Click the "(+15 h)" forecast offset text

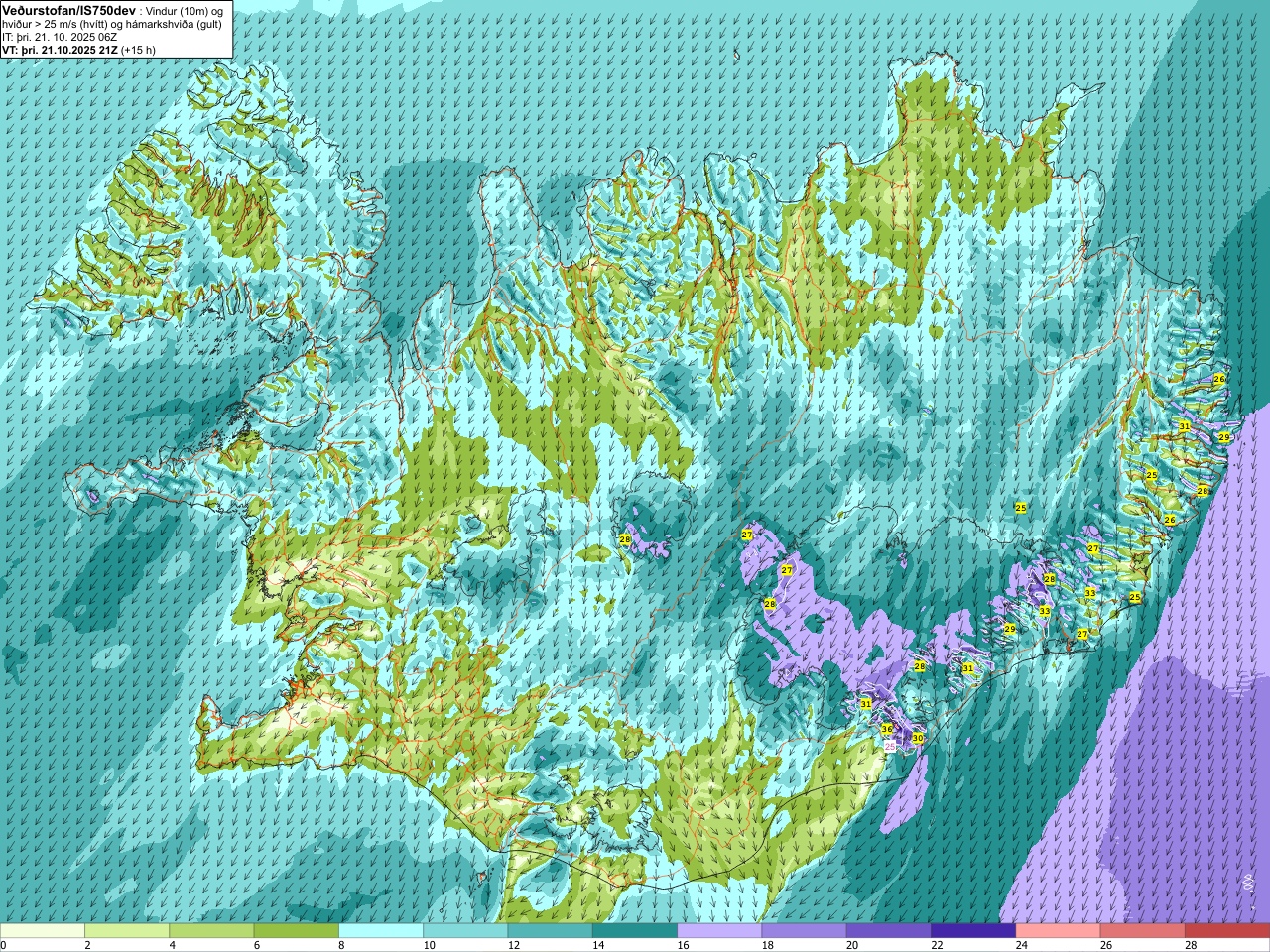[x=138, y=50]
